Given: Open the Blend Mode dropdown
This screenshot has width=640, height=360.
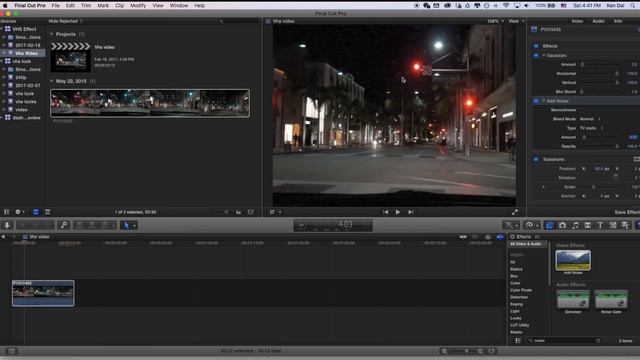Looking at the screenshot, I should click(591, 119).
